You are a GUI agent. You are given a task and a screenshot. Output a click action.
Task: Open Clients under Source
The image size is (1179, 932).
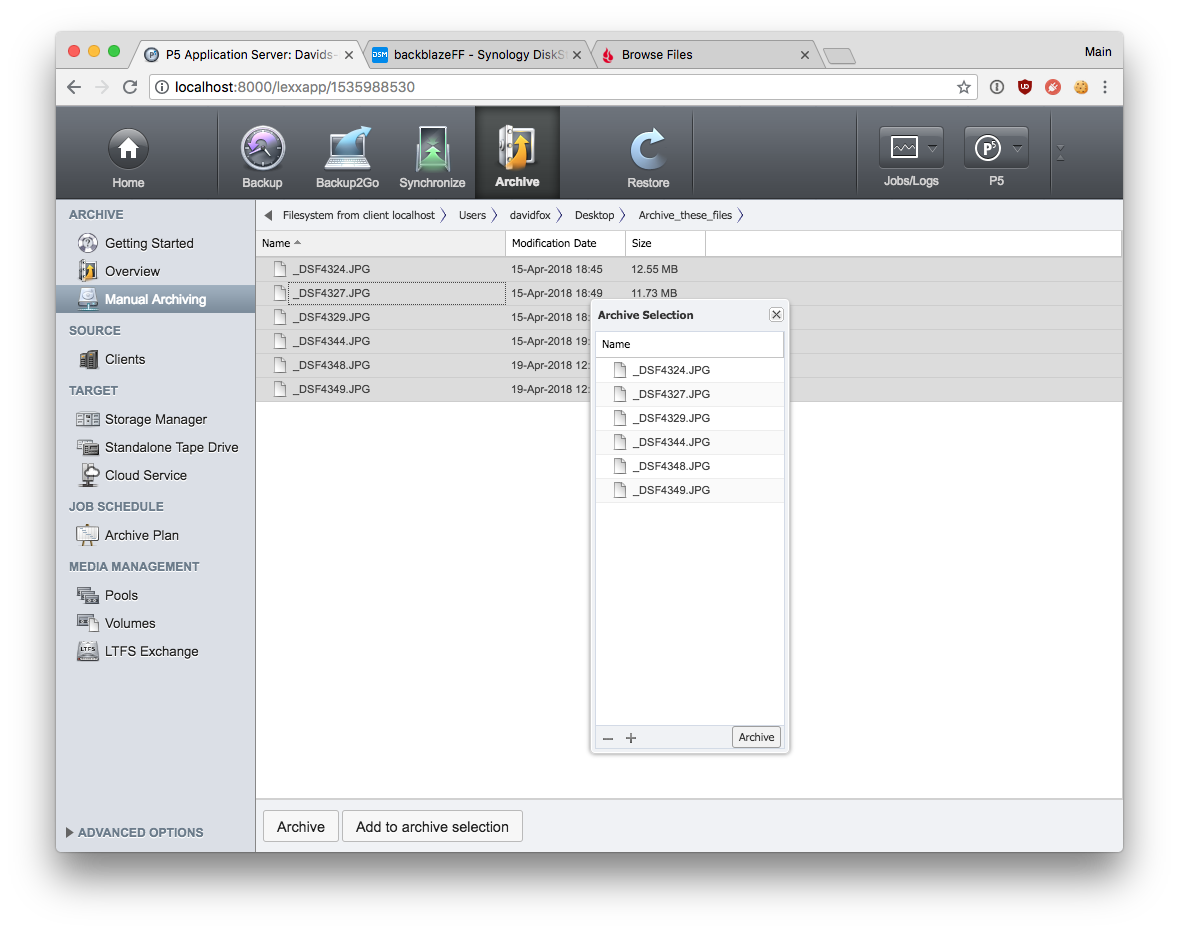(x=112, y=359)
